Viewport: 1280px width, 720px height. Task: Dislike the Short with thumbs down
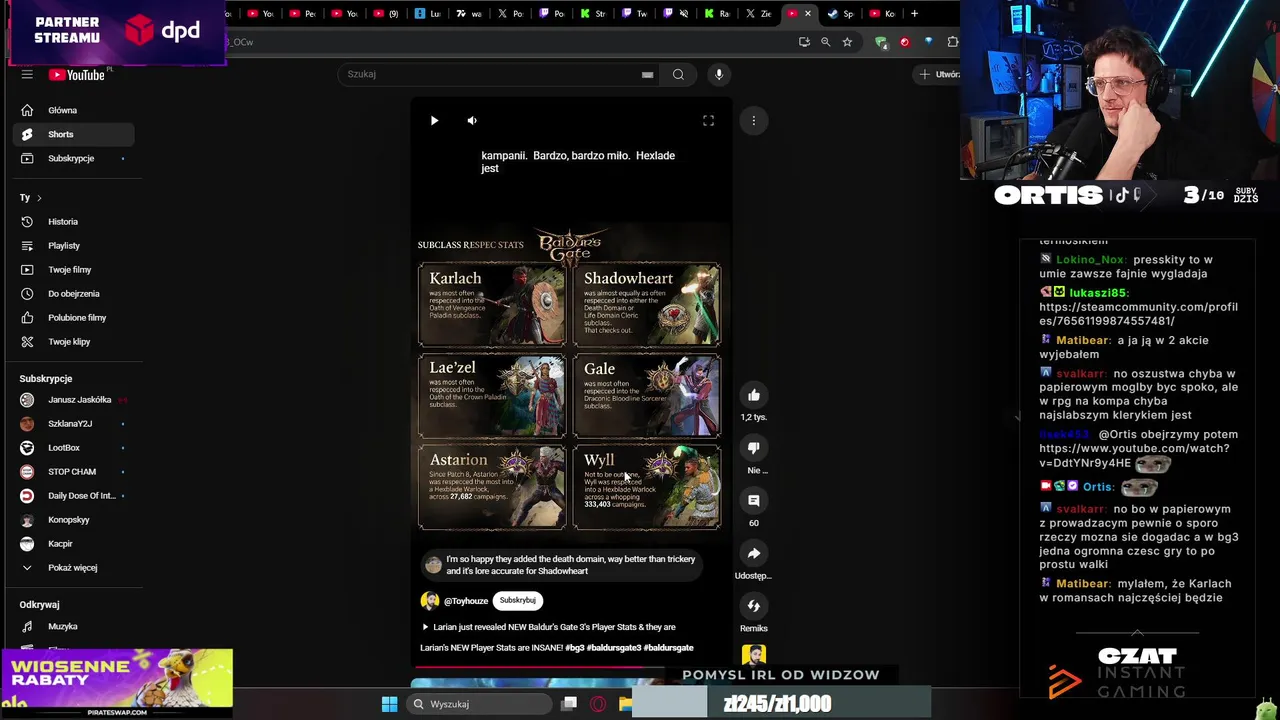[x=754, y=448]
